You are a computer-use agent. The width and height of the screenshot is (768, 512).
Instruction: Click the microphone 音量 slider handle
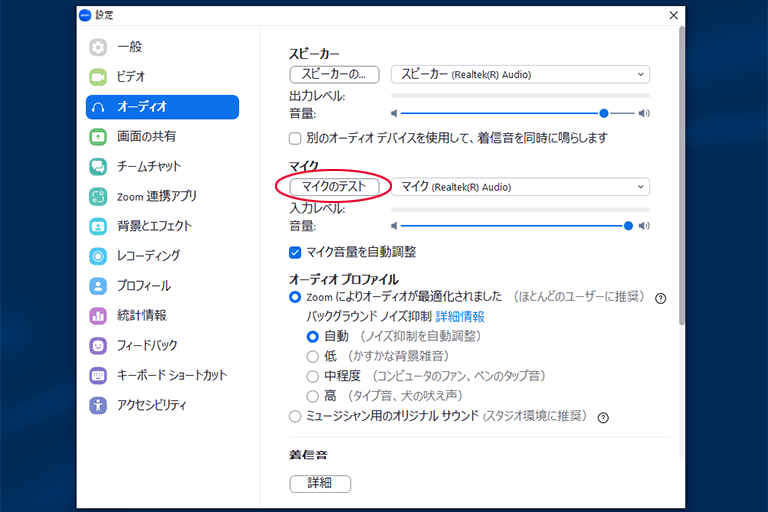click(x=628, y=226)
